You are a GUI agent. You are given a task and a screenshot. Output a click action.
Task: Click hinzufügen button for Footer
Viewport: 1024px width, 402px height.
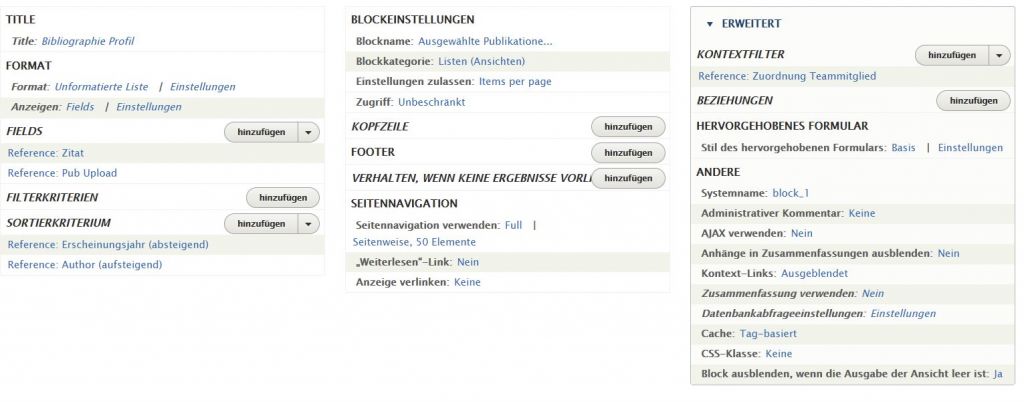(628, 153)
